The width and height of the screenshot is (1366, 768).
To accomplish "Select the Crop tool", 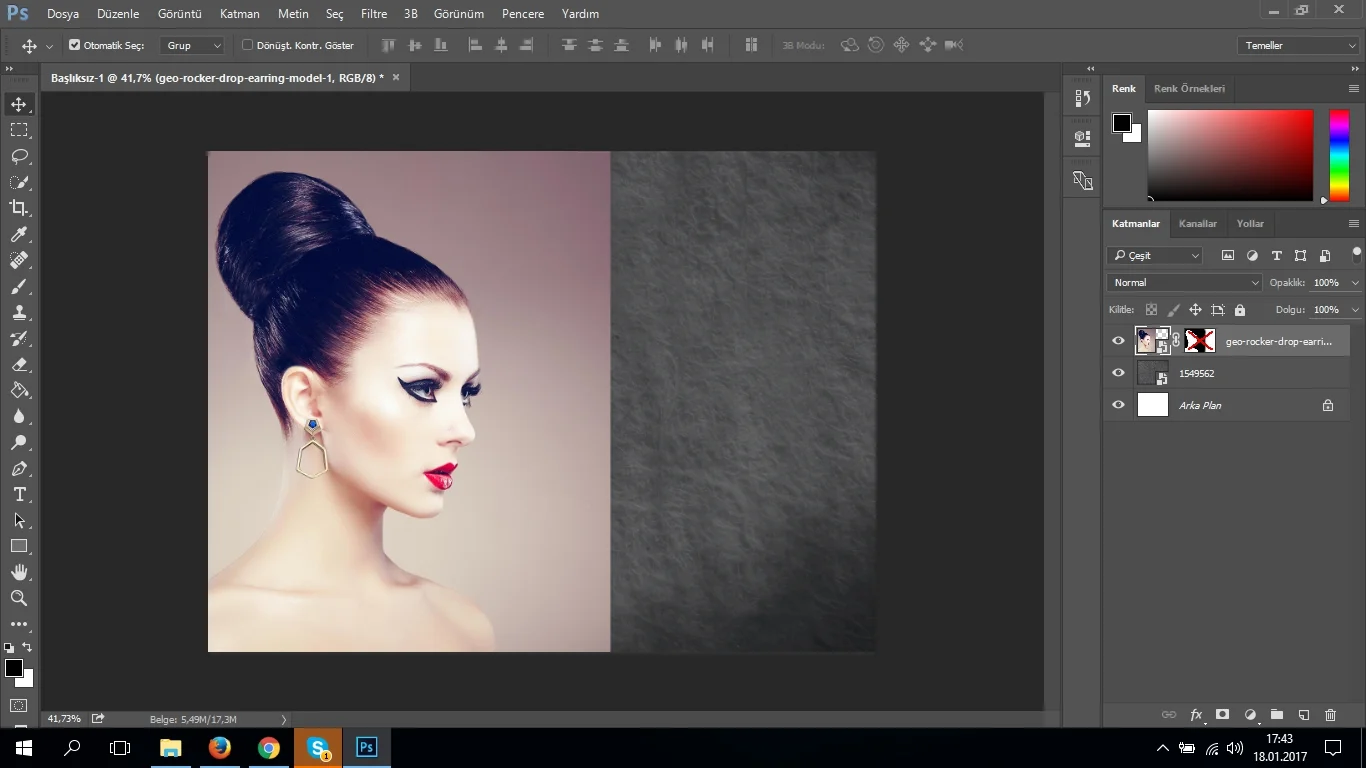I will point(19,208).
